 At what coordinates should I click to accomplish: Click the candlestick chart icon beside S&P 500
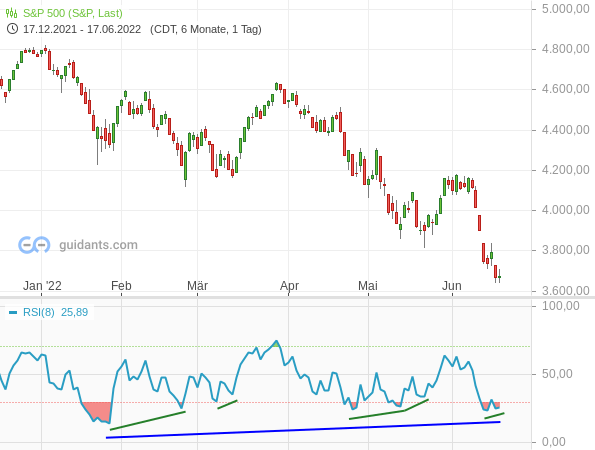tap(11, 13)
